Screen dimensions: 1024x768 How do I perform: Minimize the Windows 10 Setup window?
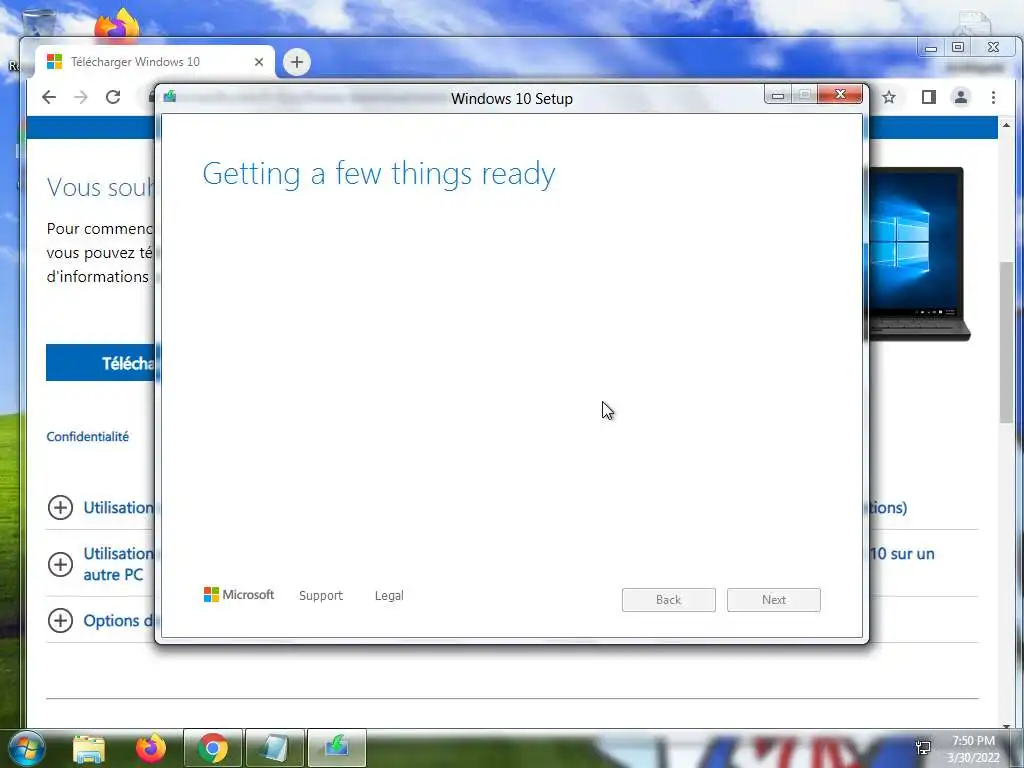point(778,95)
